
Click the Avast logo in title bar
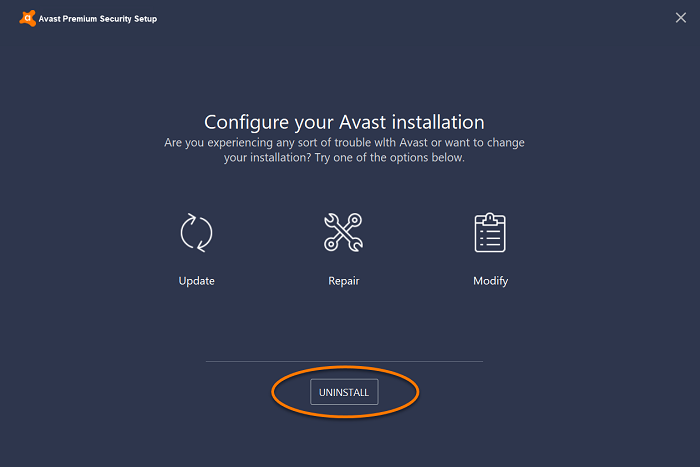(27, 18)
